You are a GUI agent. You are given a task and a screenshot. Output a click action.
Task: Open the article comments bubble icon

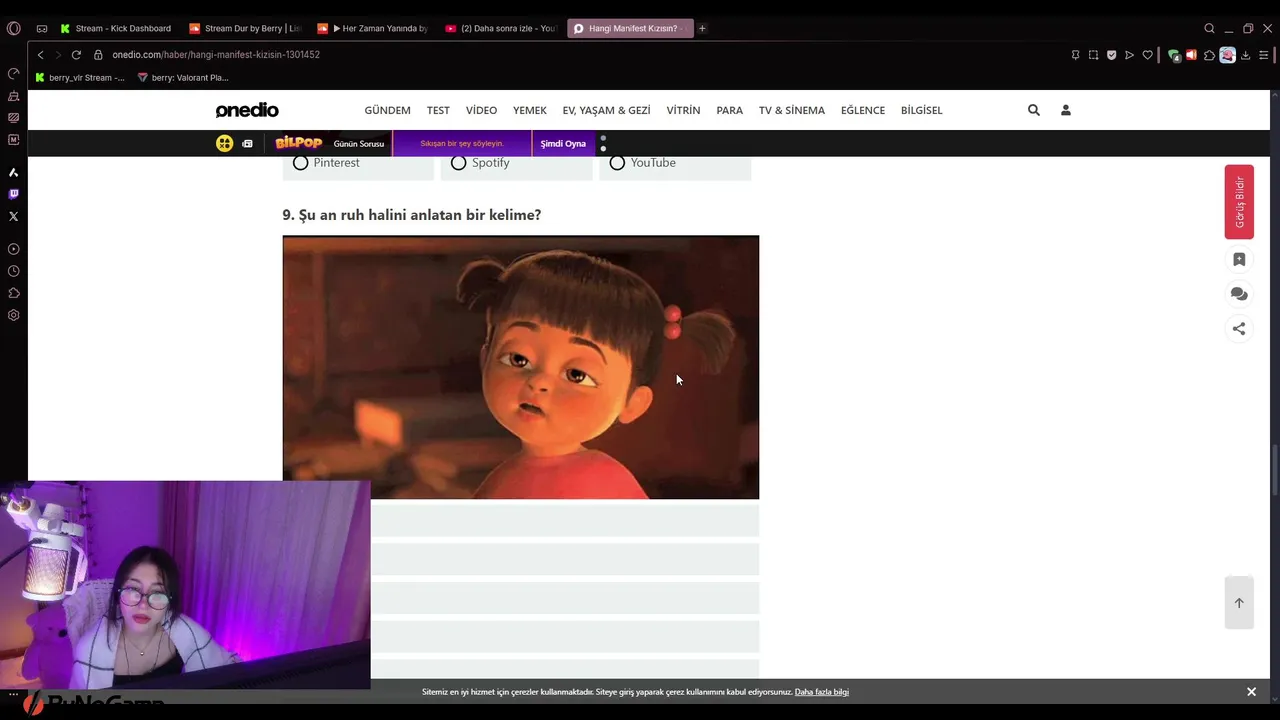[1239, 294]
